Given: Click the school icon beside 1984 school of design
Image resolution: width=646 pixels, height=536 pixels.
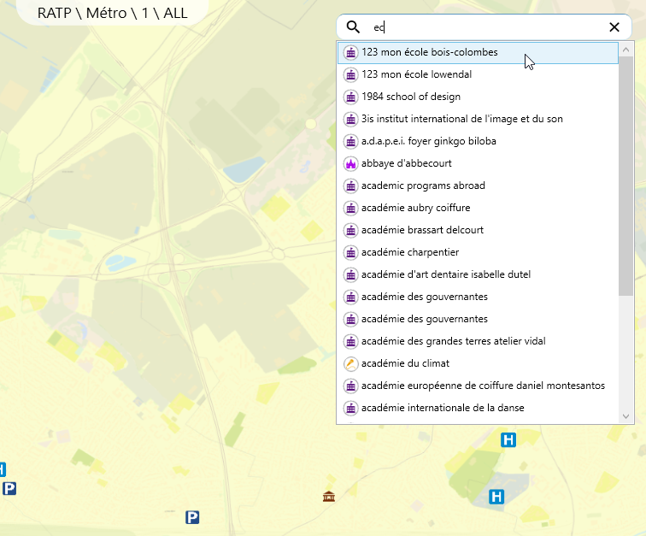Looking at the screenshot, I should pyautogui.click(x=350, y=97).
